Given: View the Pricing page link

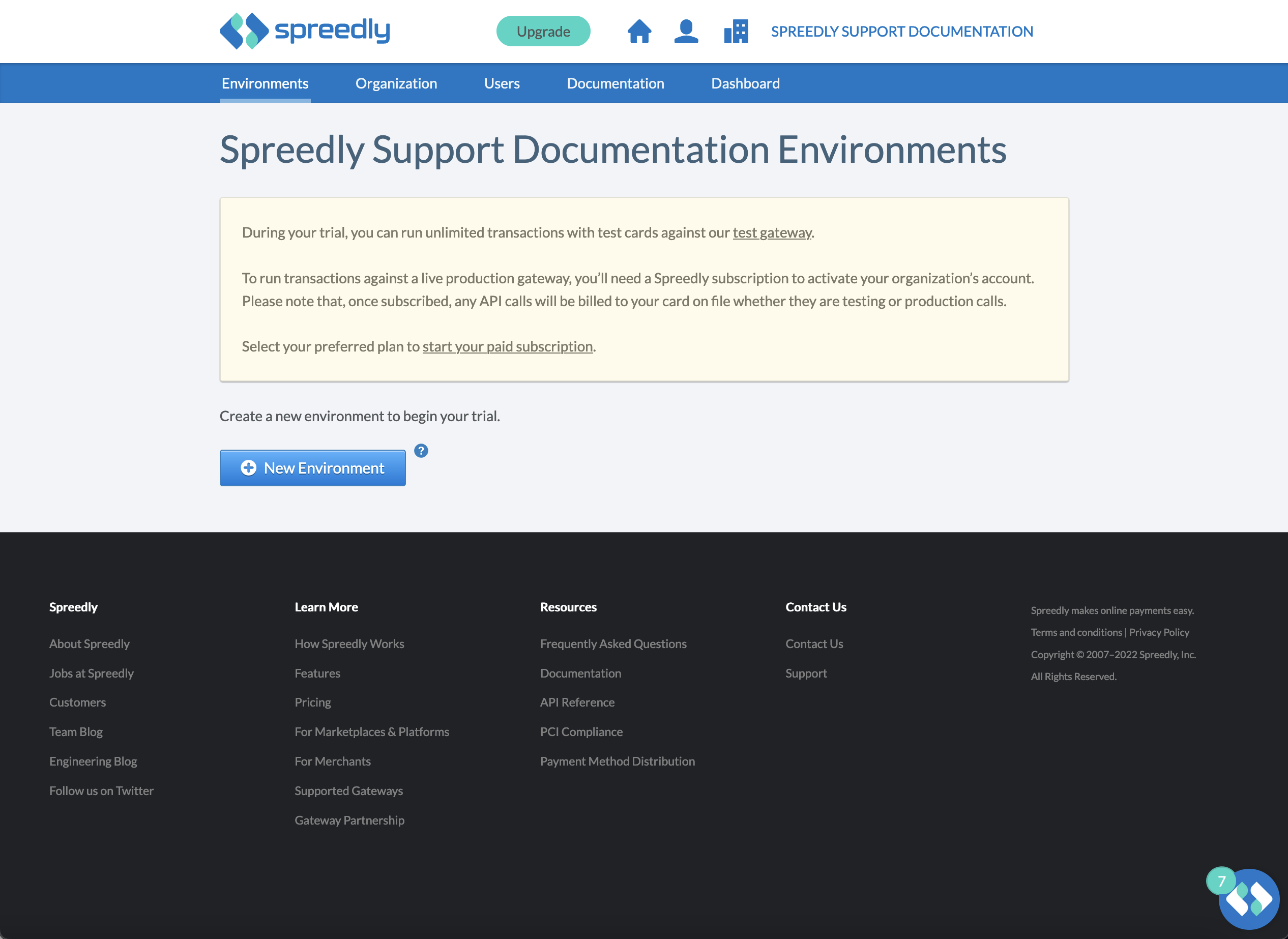Looking at the screenshot, I should coord(313,702).
